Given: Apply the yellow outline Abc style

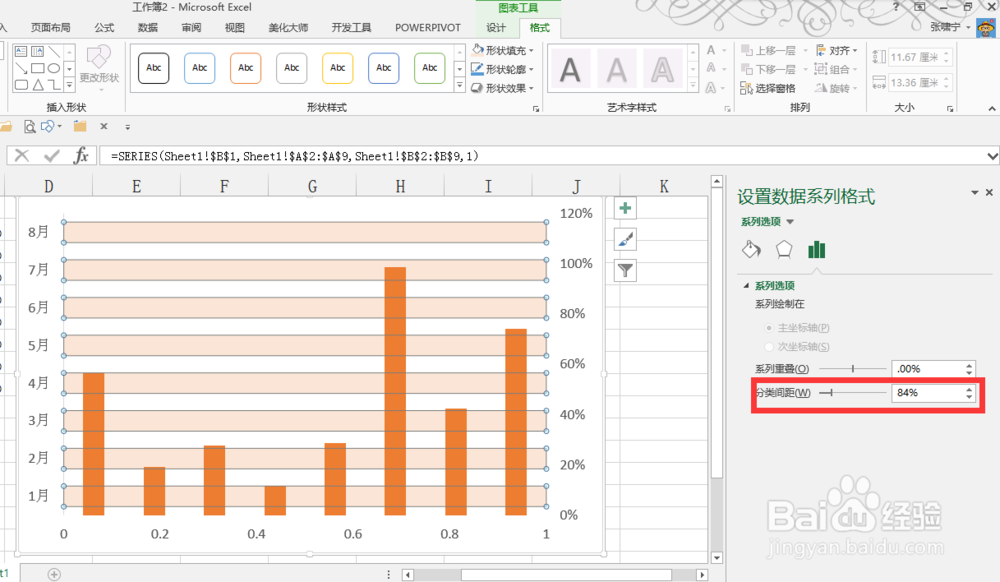Looking at the screenshot, I should [338, 68].
